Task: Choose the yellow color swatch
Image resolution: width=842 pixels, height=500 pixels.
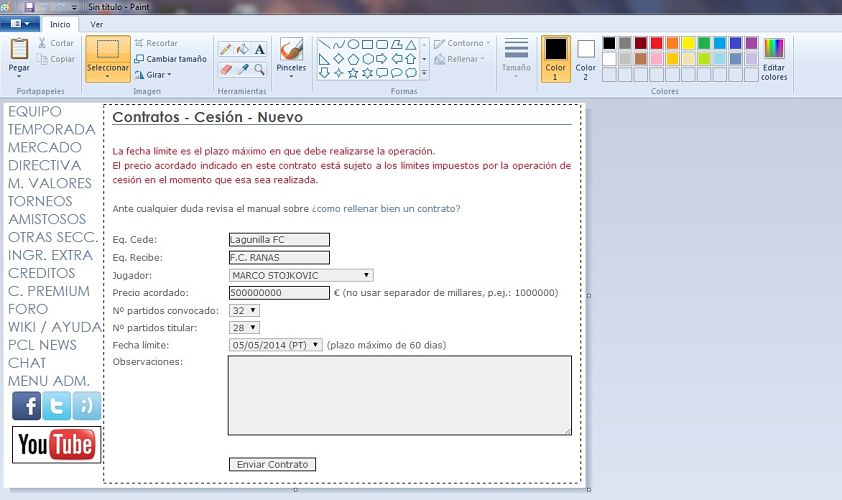Action: [688, 43]
